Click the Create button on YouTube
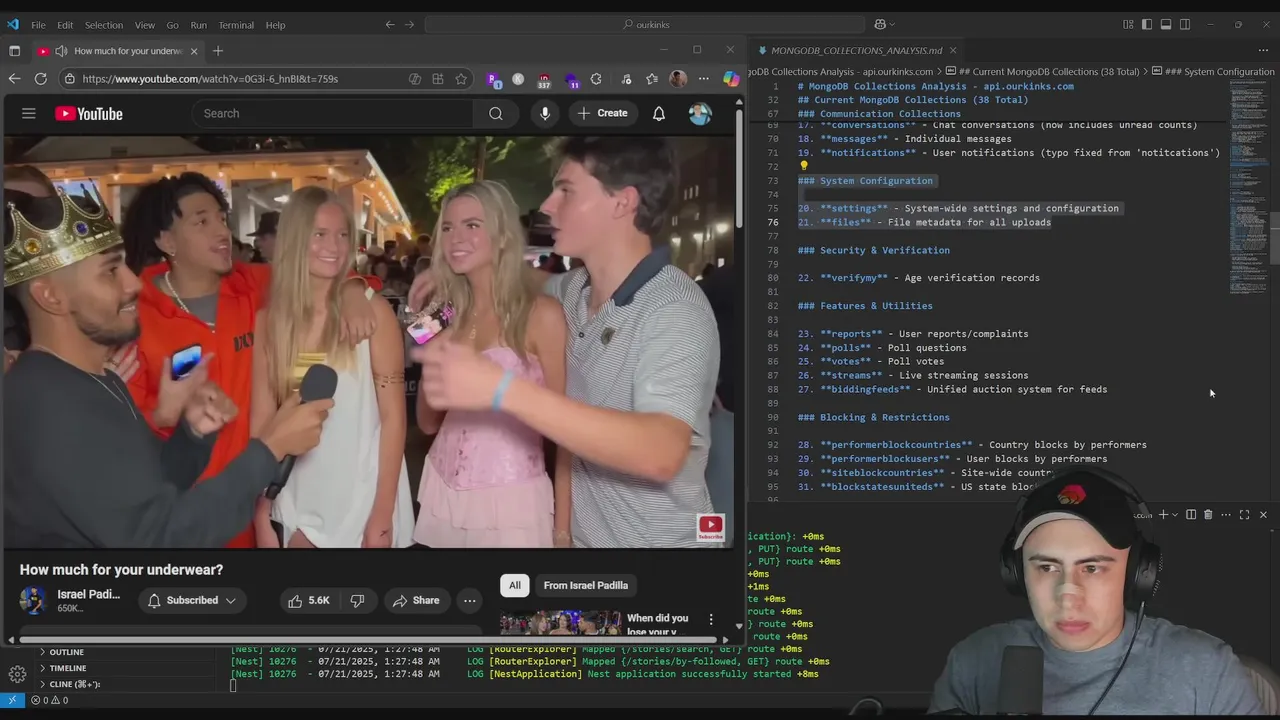The height and width of the screenshot is (720, 1280). coord(602,114)
